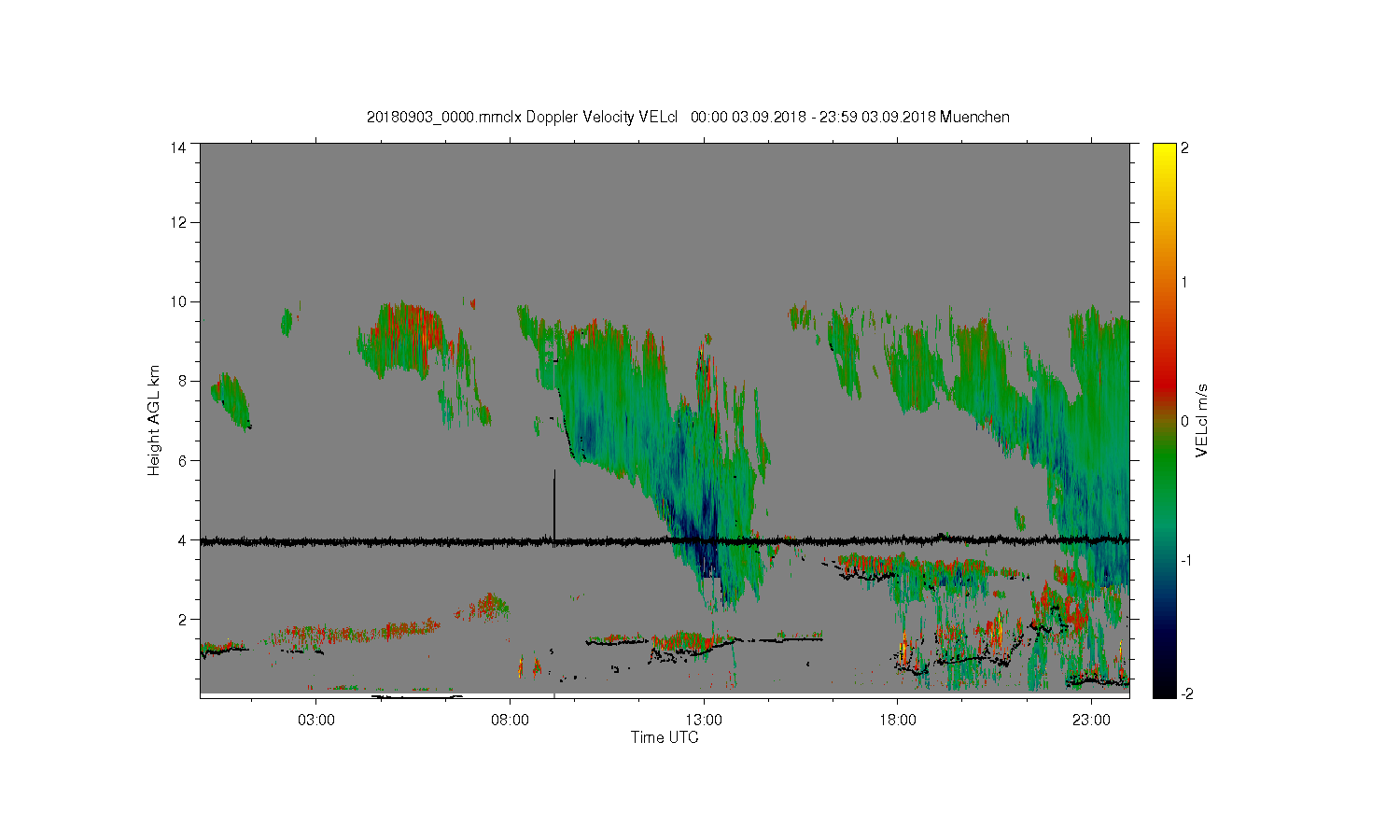Click the height axis label 12
The image size is (1400, 840).
(x=178, y=222)
